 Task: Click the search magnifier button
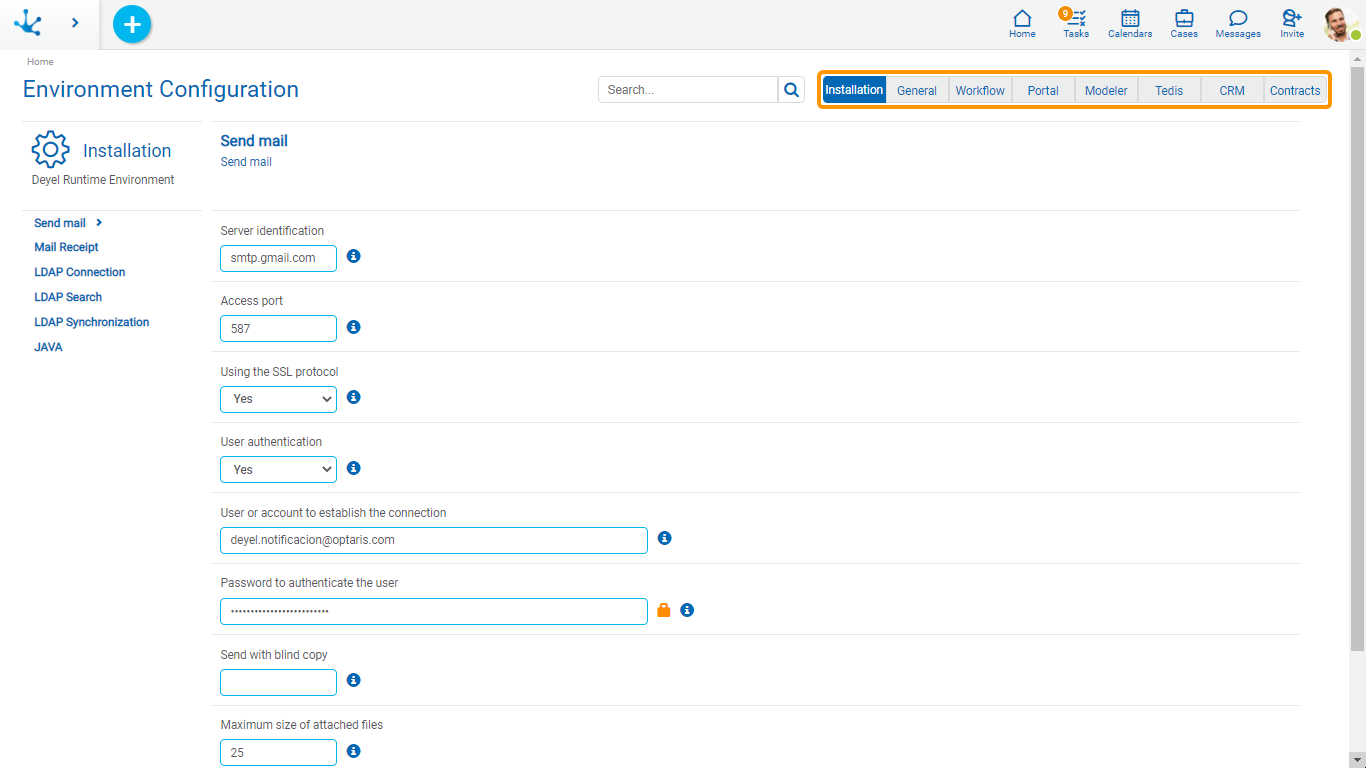pyautogui.click(x=791, y=90)
